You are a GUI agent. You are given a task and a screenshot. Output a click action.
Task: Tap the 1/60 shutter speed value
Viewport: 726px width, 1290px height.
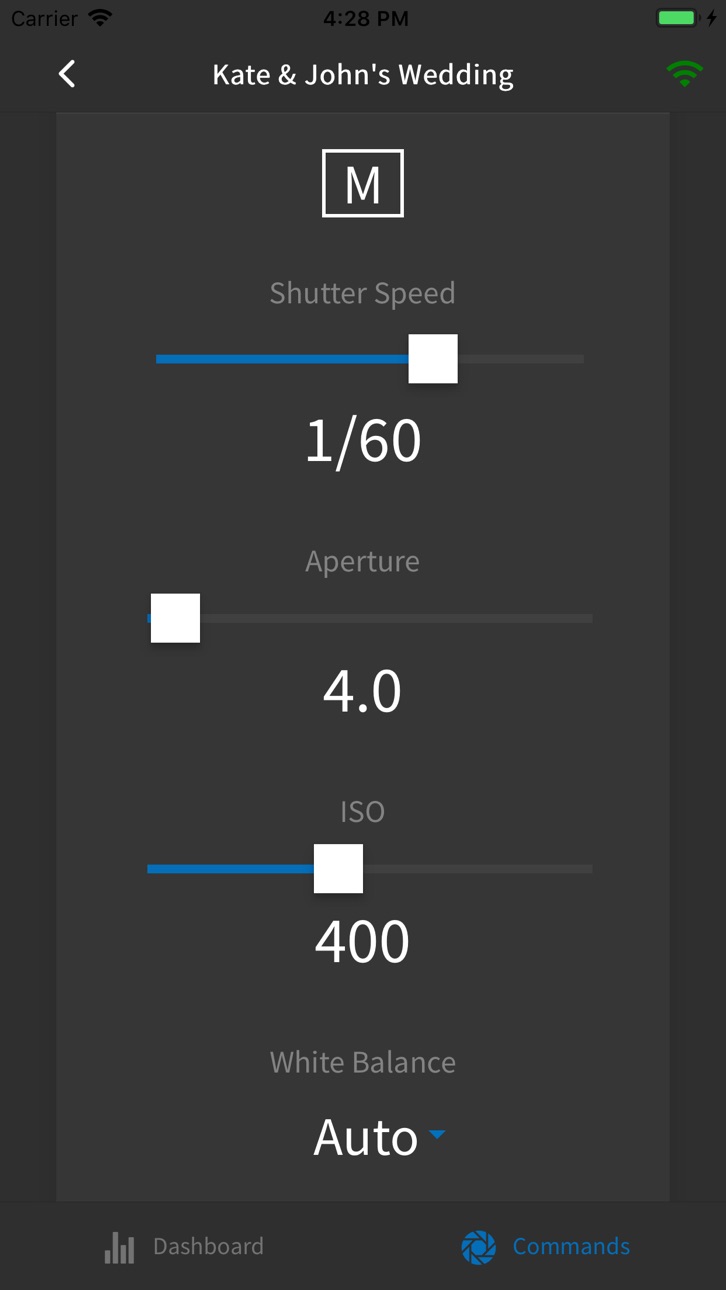pos(363,441)
